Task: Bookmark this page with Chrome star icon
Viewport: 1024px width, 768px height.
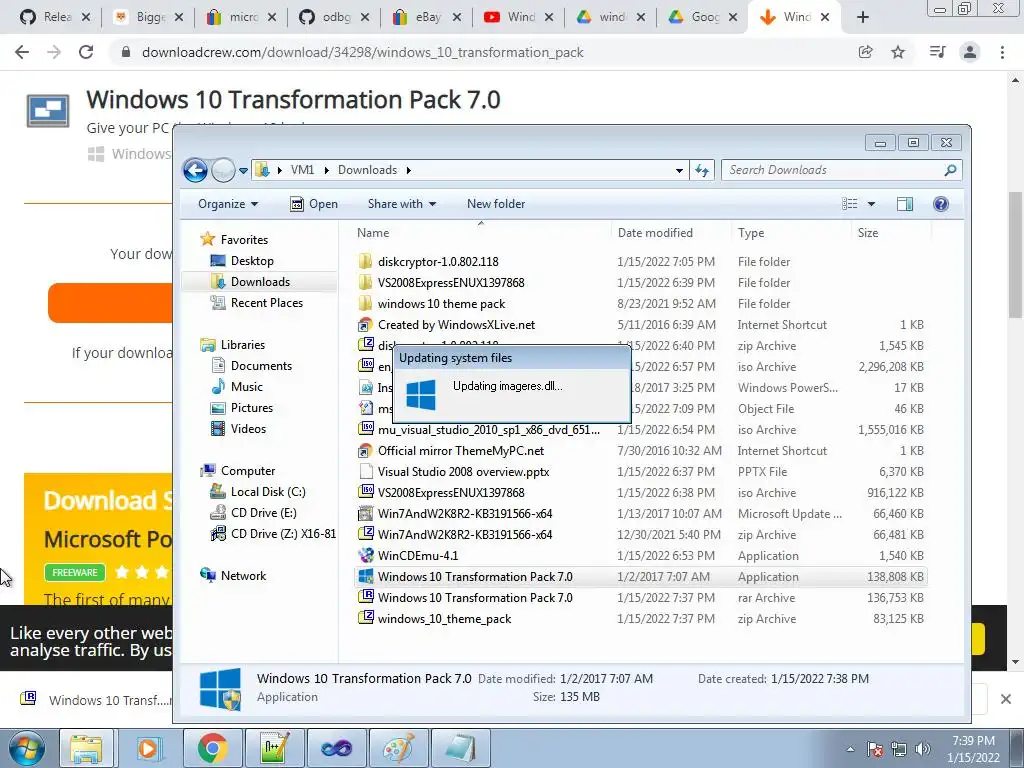Action: point(898,52)
